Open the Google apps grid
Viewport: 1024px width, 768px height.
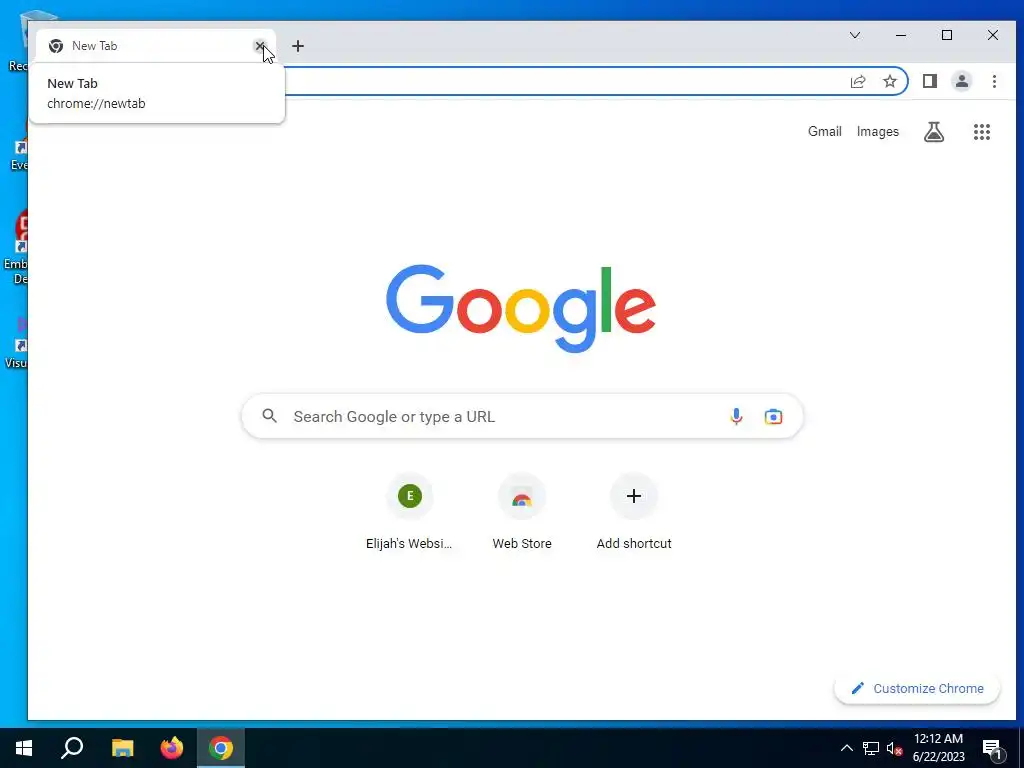point(982,132)
